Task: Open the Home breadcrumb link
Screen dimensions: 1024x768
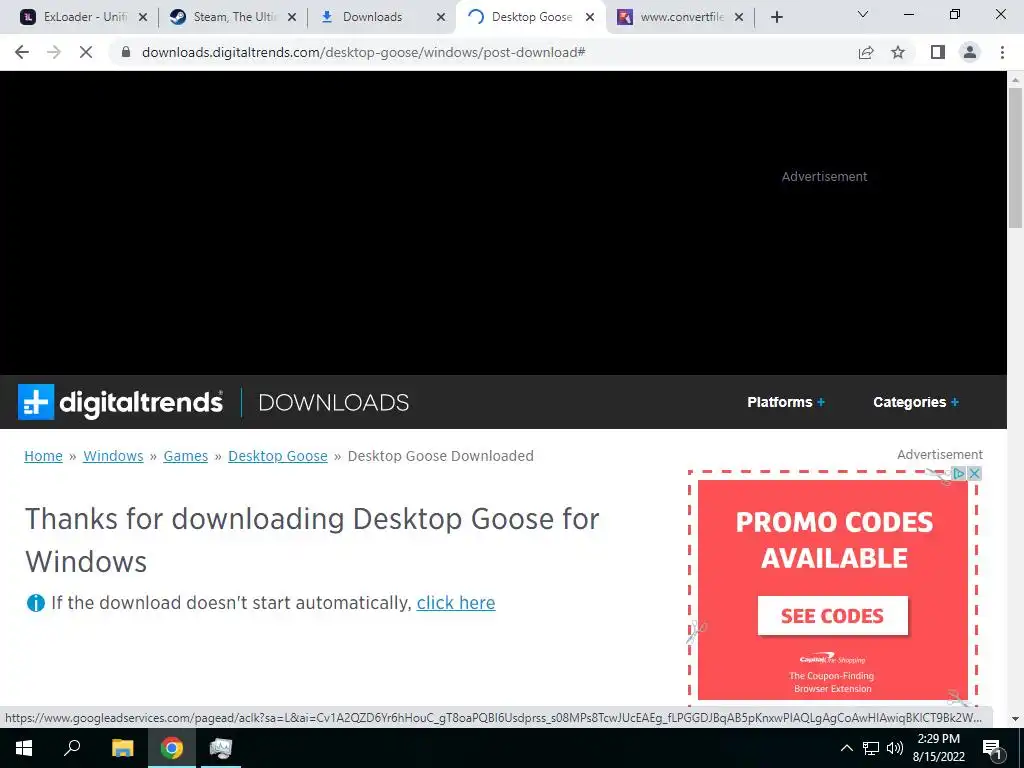Action: [x=43, y=456]
